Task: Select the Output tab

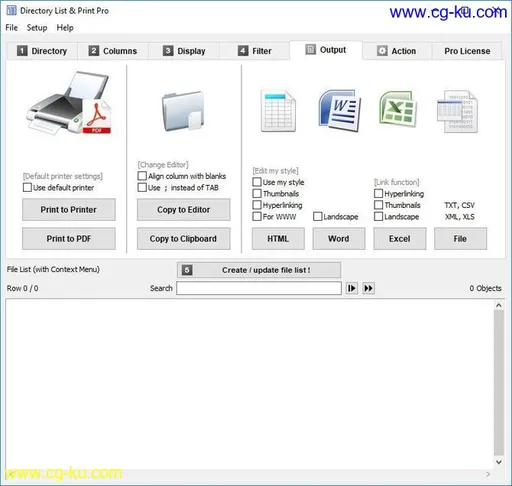Action: tap(326, 50)
